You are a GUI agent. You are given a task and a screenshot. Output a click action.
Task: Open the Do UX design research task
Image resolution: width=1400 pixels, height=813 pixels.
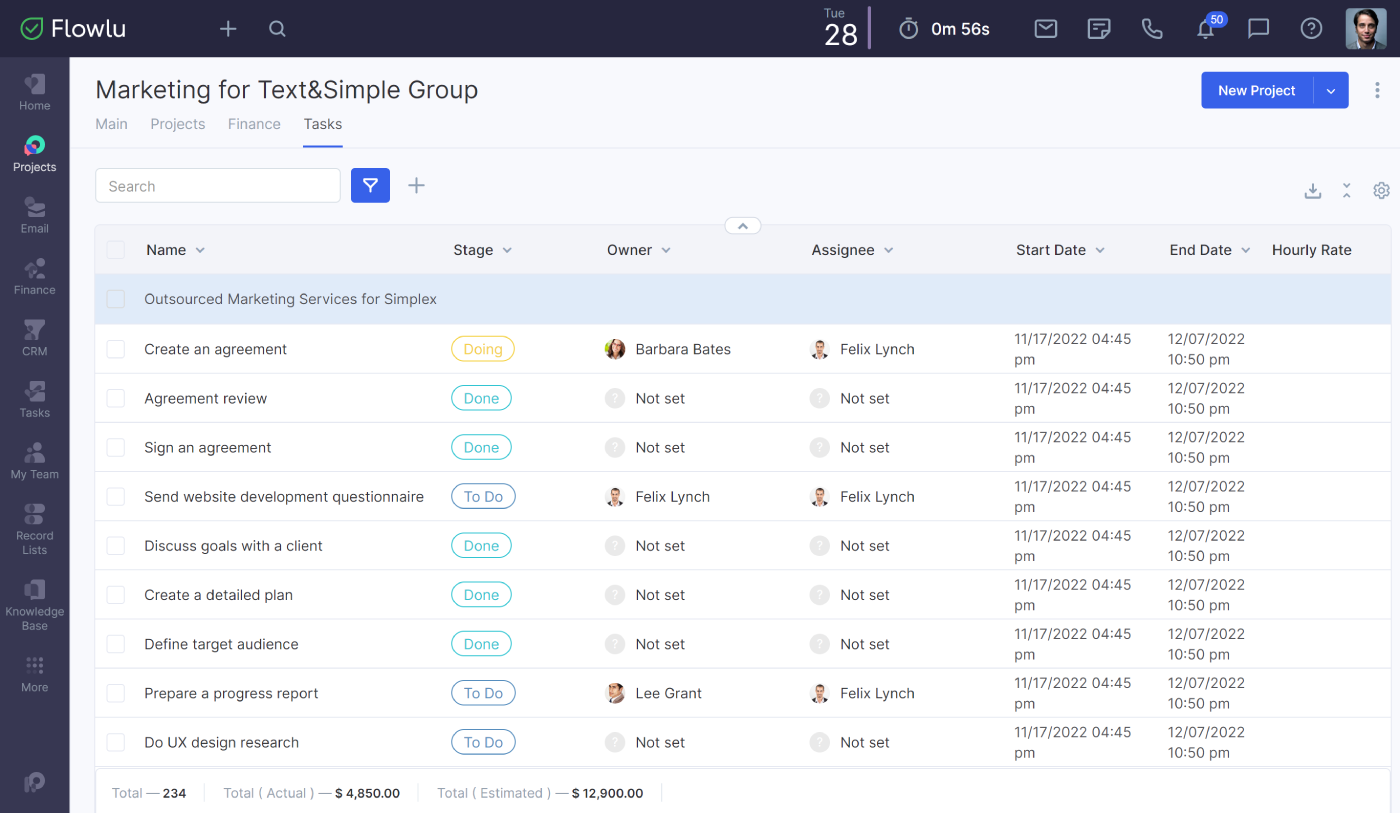click(x=221, y=742)
